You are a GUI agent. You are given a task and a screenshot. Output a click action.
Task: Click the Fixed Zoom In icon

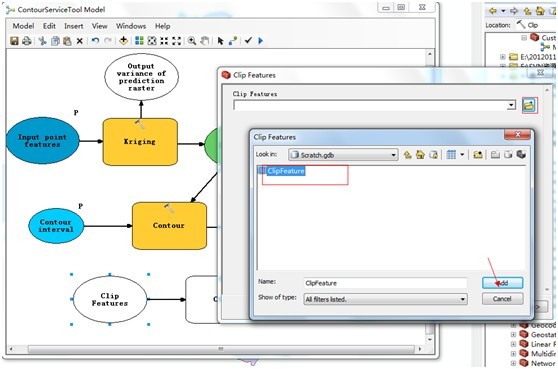click(164, 41)
